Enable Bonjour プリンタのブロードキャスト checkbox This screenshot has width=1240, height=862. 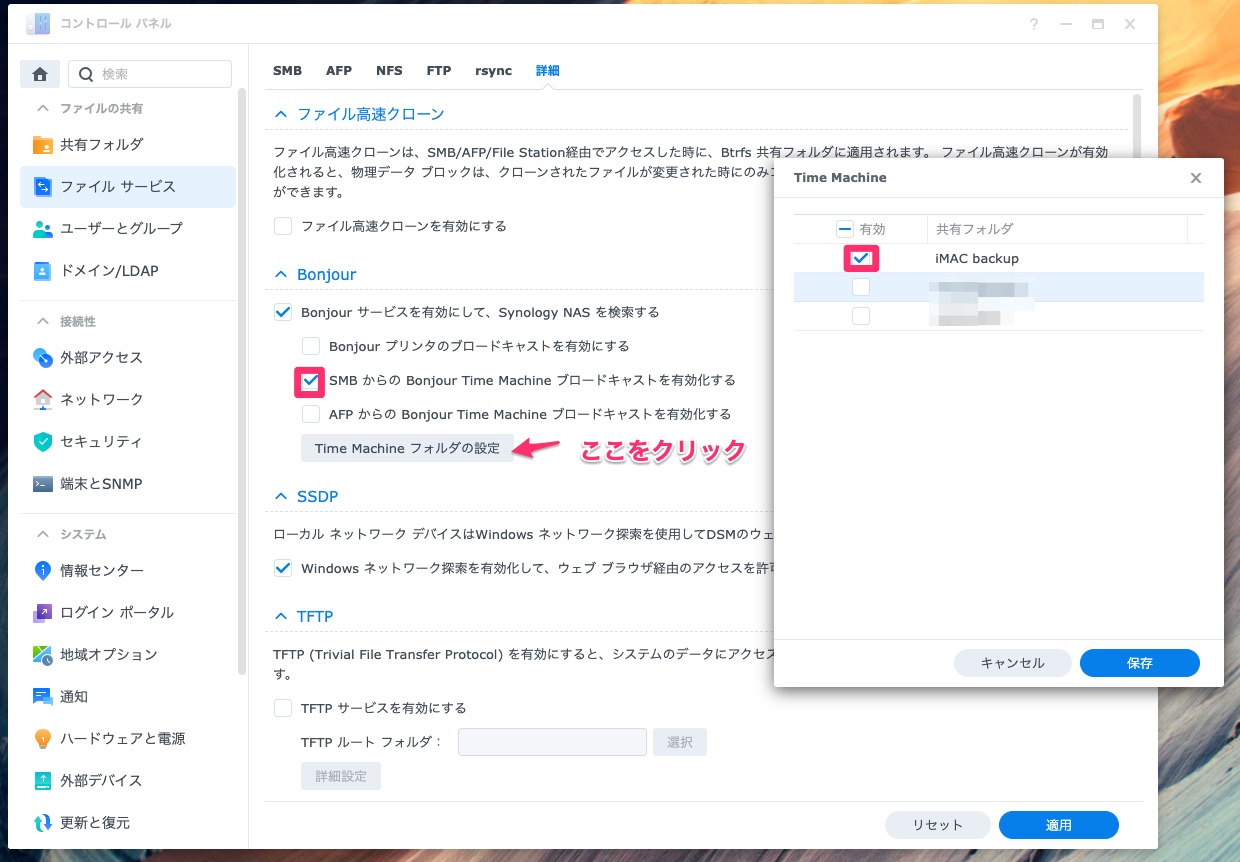311,346
